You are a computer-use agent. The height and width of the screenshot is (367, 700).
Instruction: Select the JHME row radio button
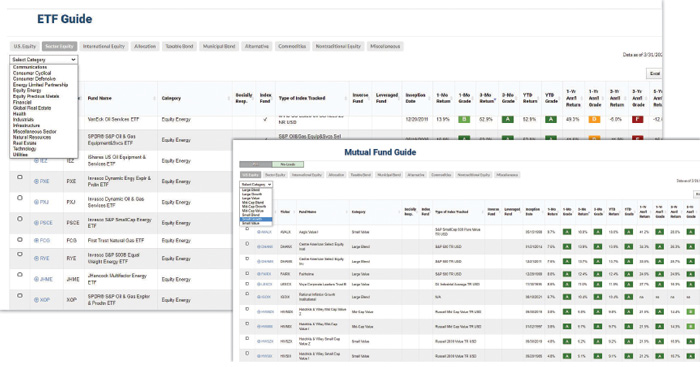20,275
